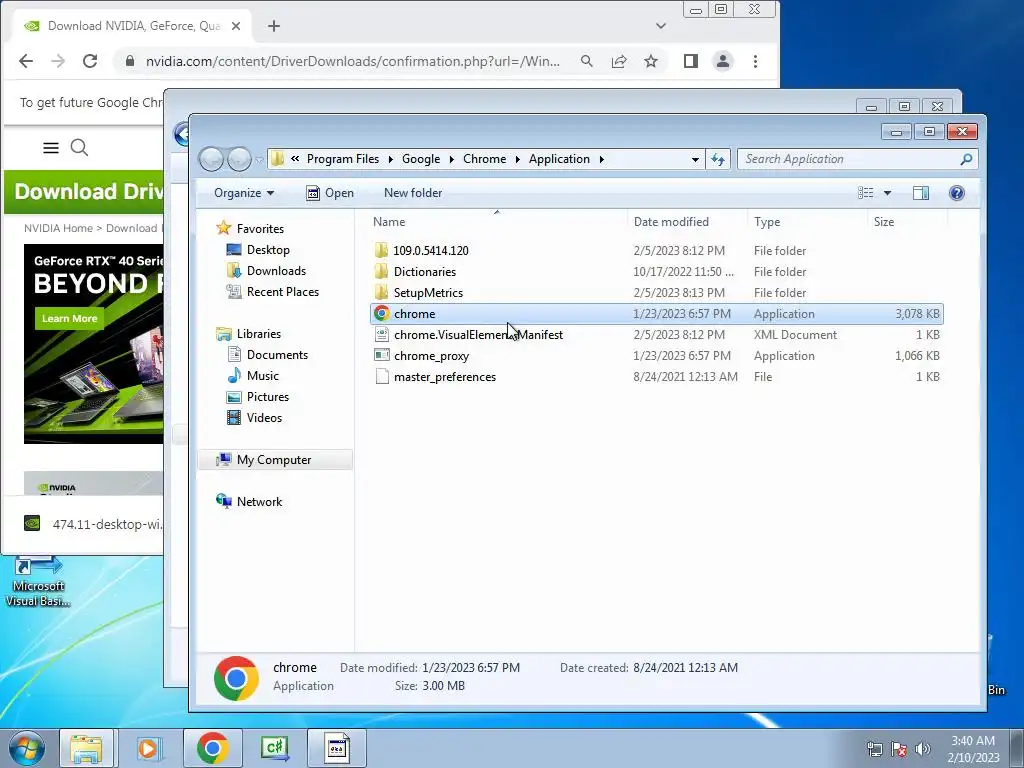Open the Explorer Help button
The width and height of the screenshot is (1024, 768).
(957, 193)
